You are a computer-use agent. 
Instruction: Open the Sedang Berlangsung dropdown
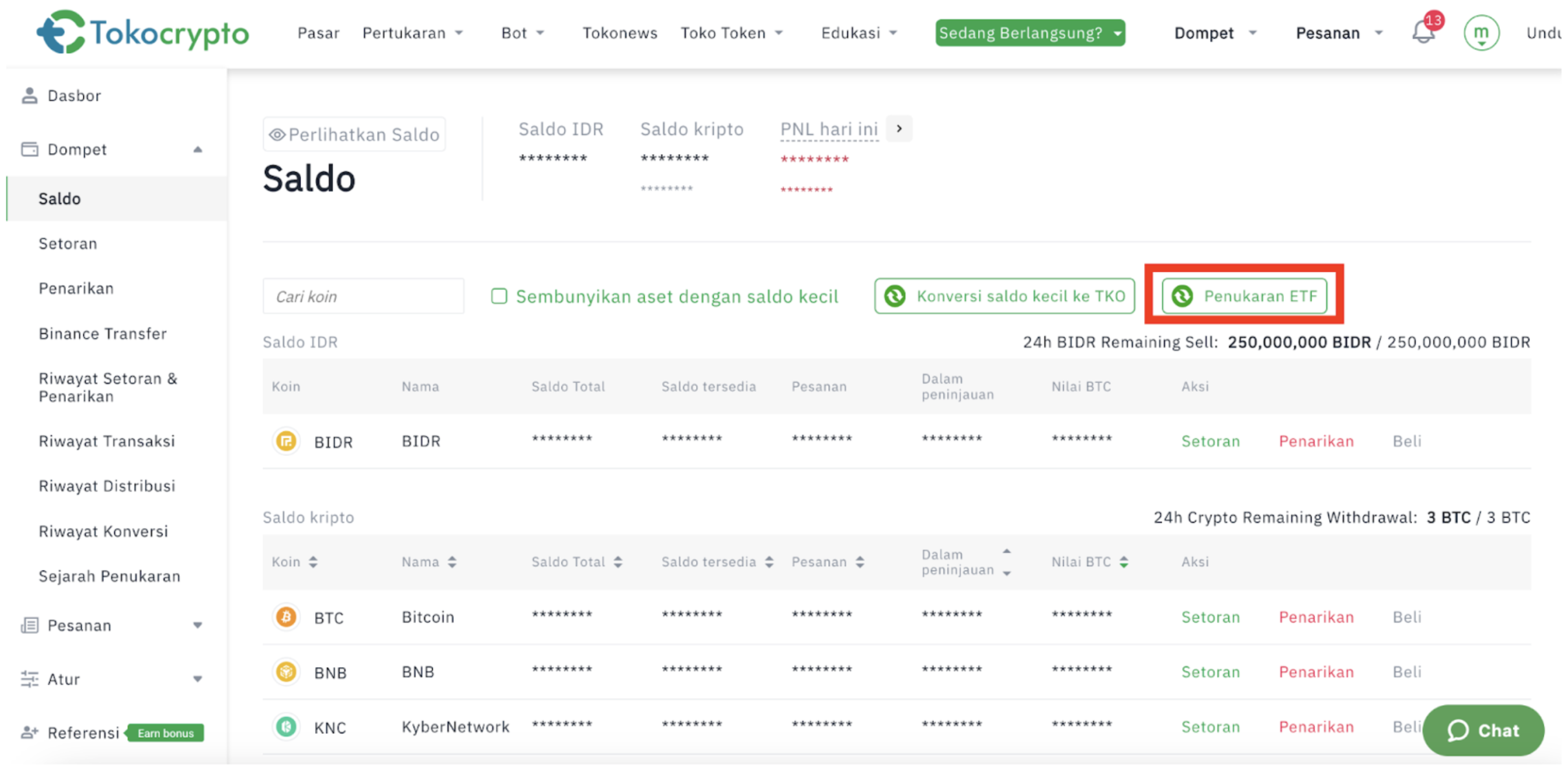coord(1030,33)
